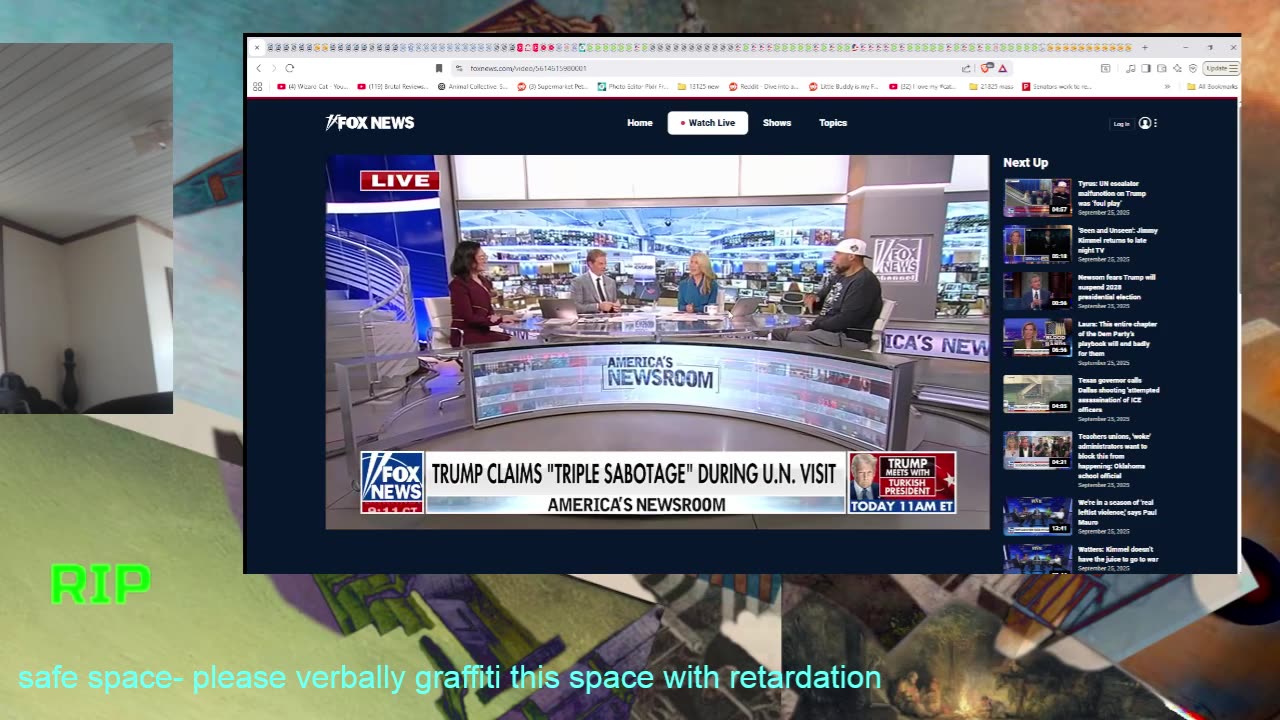Open the music playlist toolbar icon
1280x720 pixels.
[1131, 68]
